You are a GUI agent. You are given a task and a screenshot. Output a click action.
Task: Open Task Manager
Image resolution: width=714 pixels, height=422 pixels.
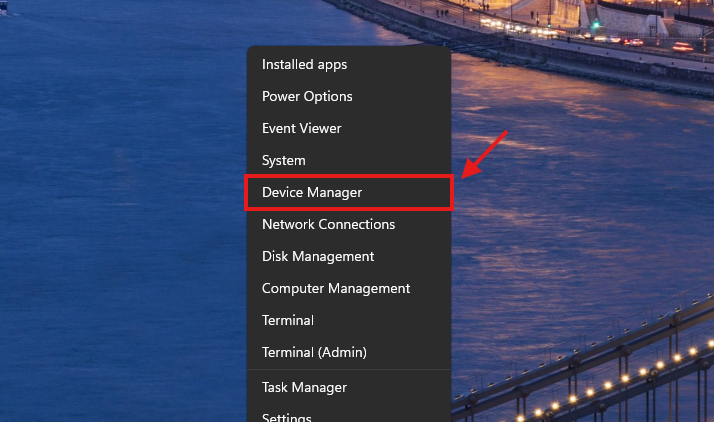[304, 387]
